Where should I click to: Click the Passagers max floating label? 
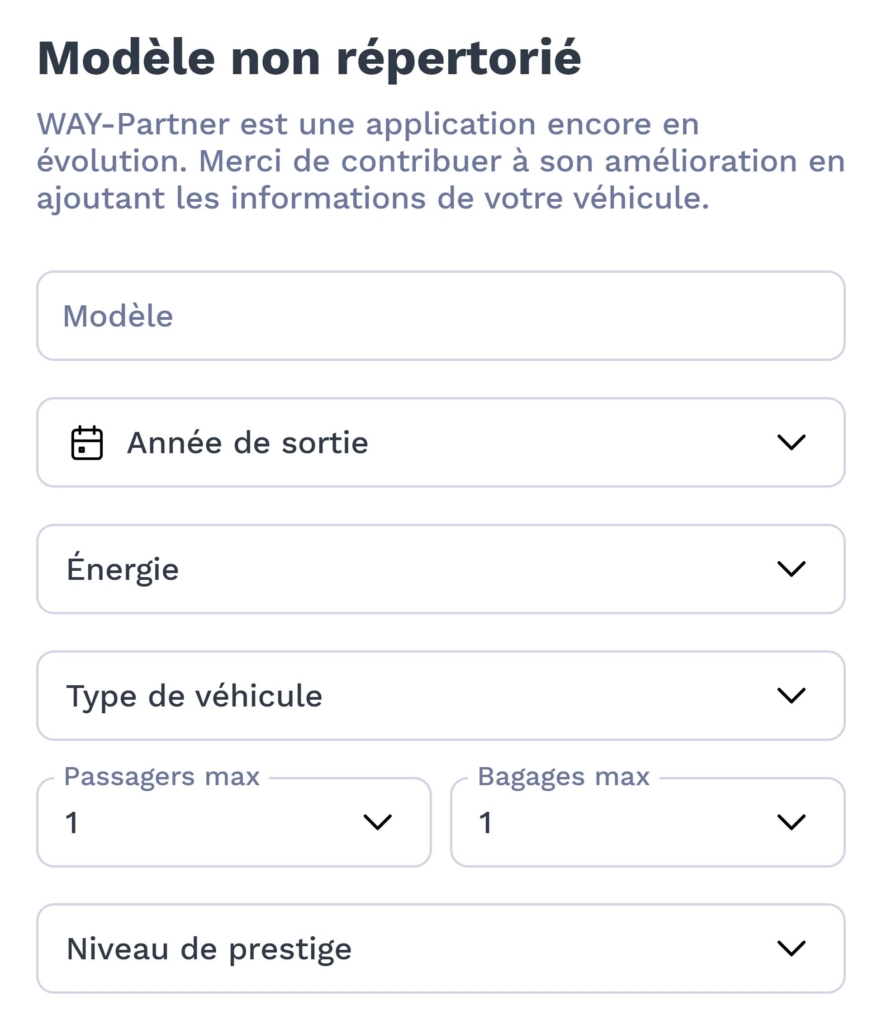coord(162,777)
